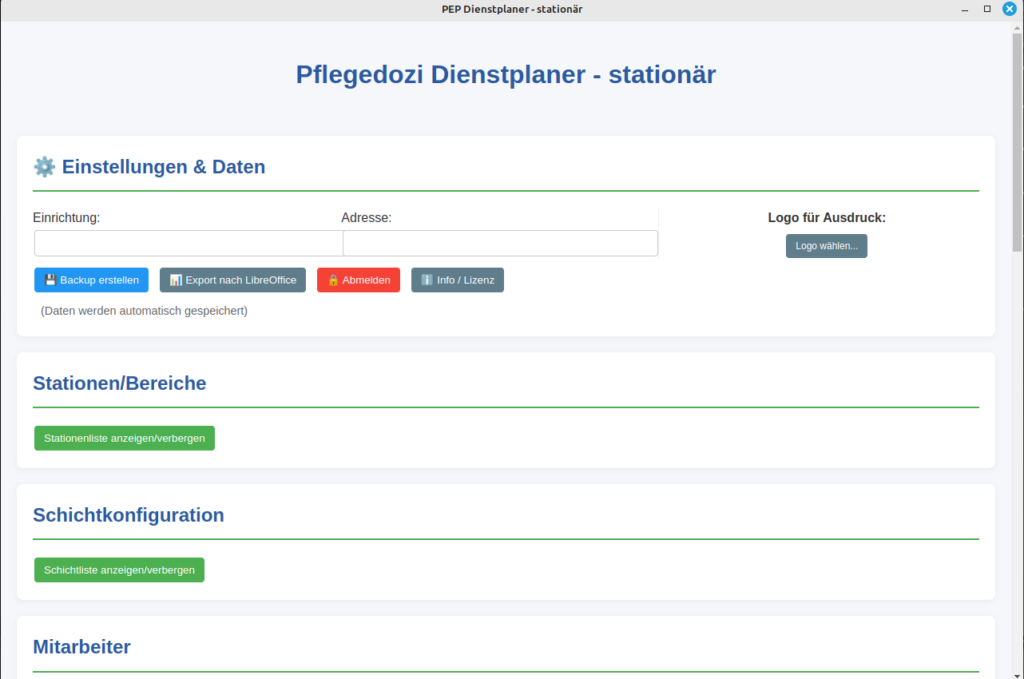Viewport: 1024px width, 679px height.
Task: Click the Stationen/Bereiche section heading
Action: [x=120, y=383]
